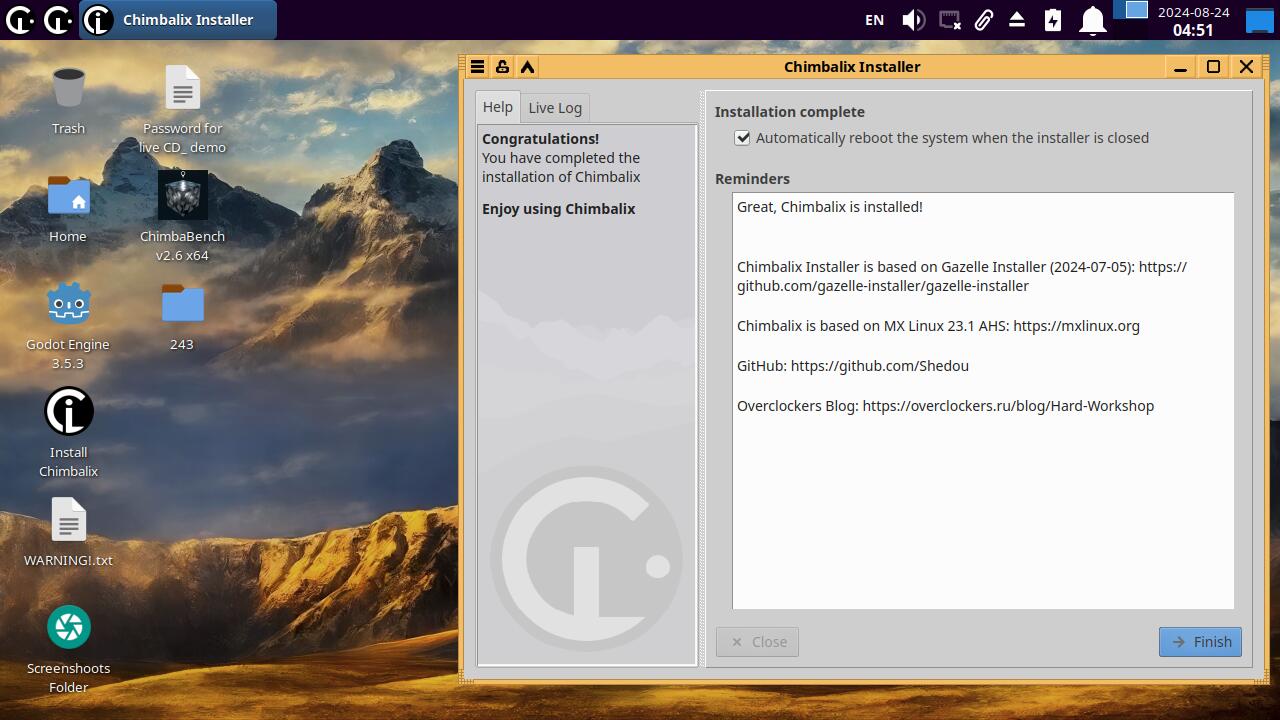This screenshot has width=1280, height=720.
Task: Click the eject icon in the system tray
Action: [1017, 20]
